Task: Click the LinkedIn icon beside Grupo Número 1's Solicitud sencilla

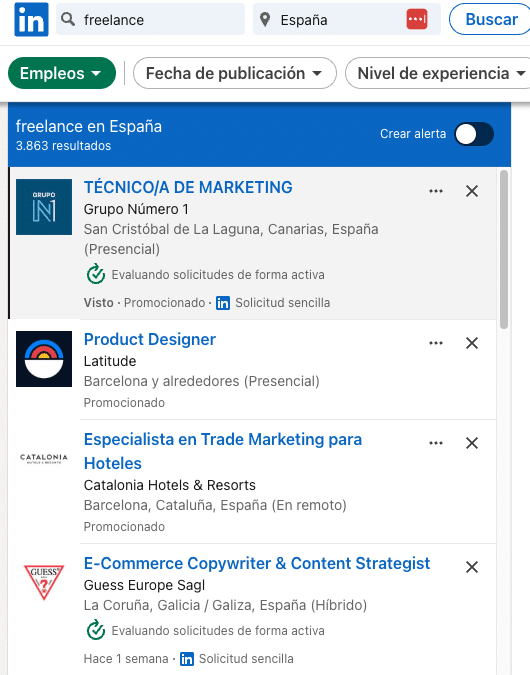Action: pyautogui.click(x=223, y=303)
